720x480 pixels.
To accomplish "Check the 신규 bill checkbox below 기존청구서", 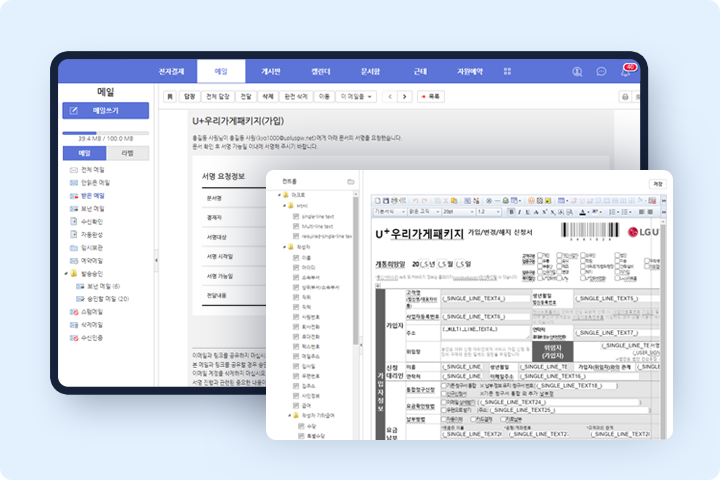I will pos(444,394).
